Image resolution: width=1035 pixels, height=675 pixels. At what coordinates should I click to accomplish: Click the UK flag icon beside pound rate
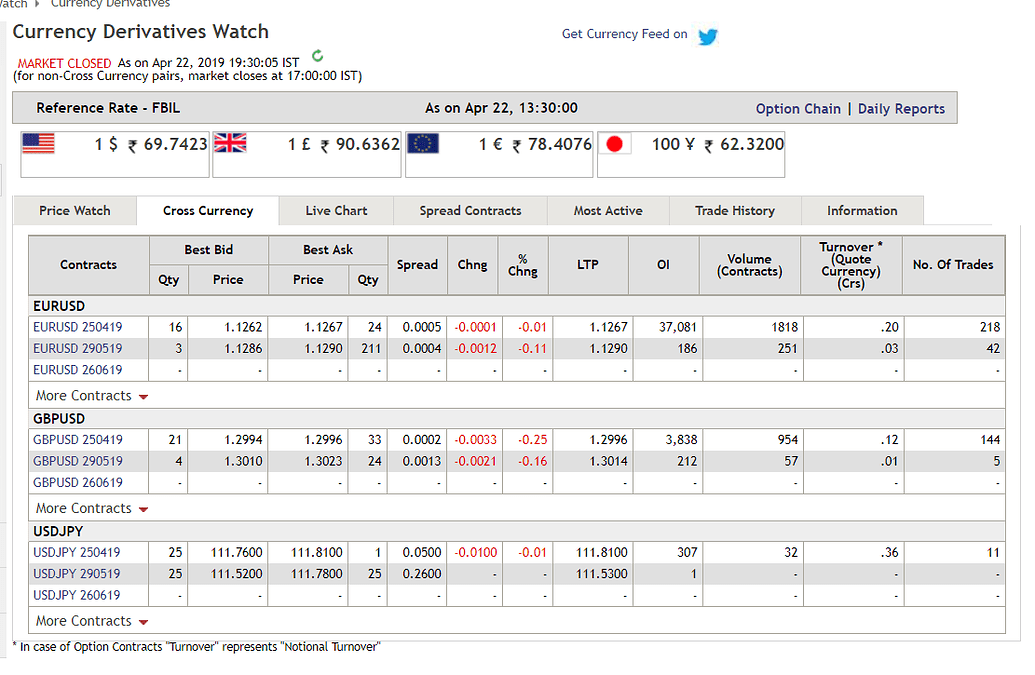[229, 142]
